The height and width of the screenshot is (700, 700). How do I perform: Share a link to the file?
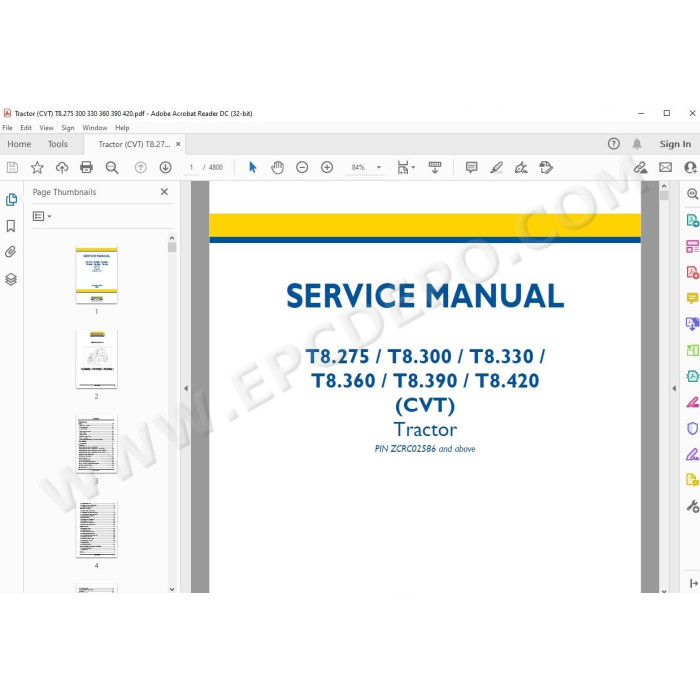pyautogui.click(x=640, y=167)
